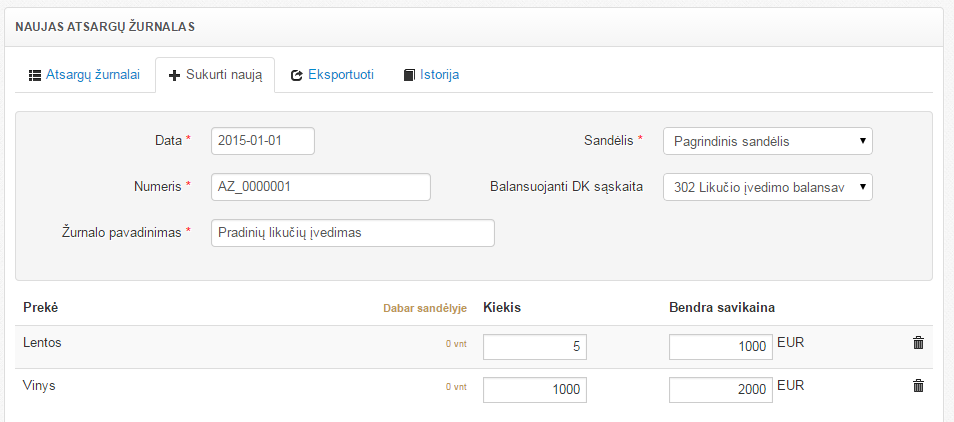Delete the Lentos row with trash icon
Viewport: 954px width, 422px height.
pyautogui.click(x=918, y=343)
